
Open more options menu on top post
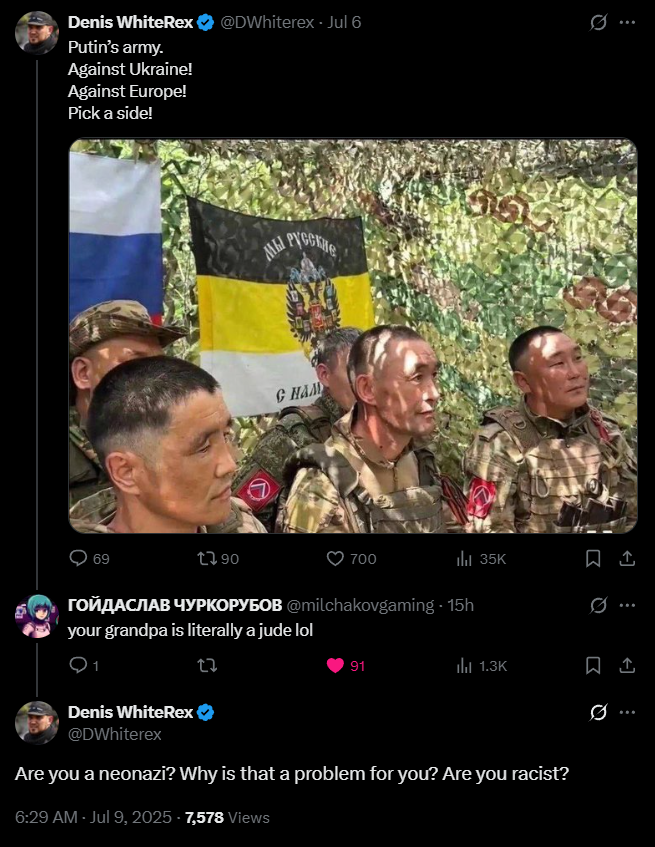tap(627, 22)
